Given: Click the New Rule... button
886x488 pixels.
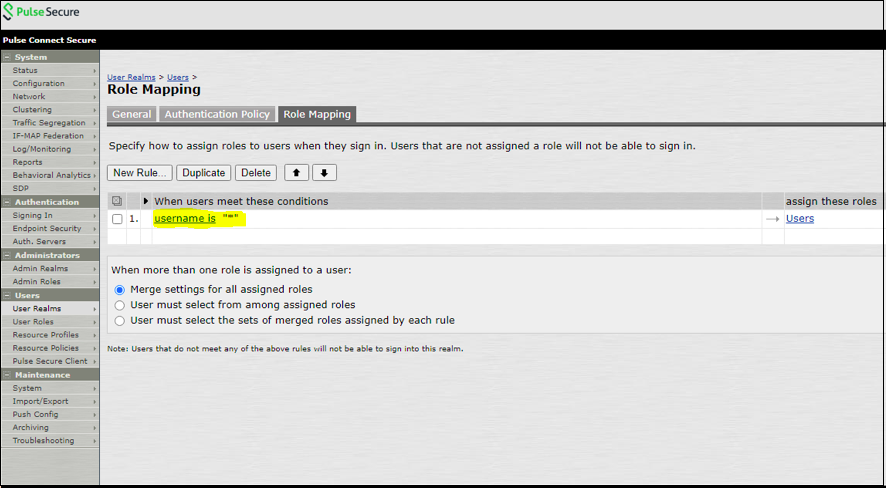Looking at the screenshot, I should 140,173.
